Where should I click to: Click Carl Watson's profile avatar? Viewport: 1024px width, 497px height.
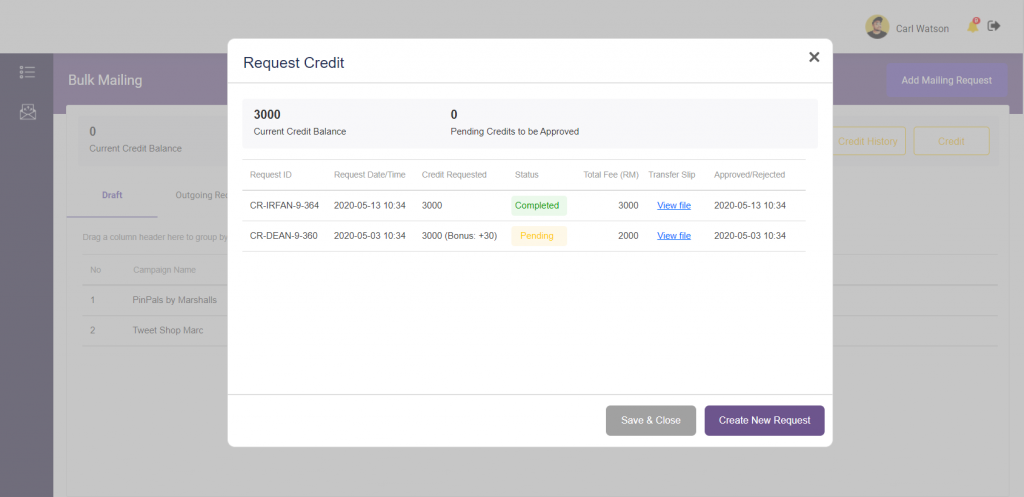(x=877, y=27)
